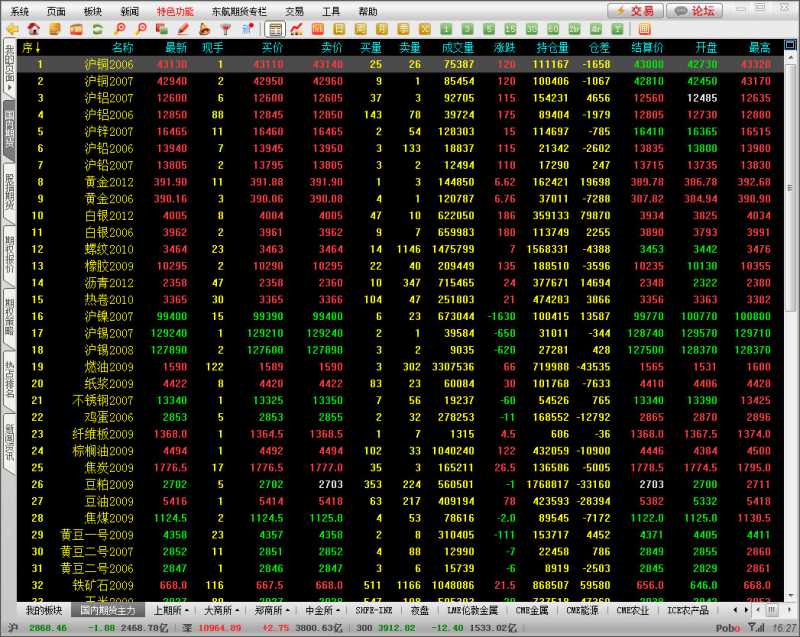Select the 黄金2012 row
Viewport: 800px width, 637px height.
109,182
